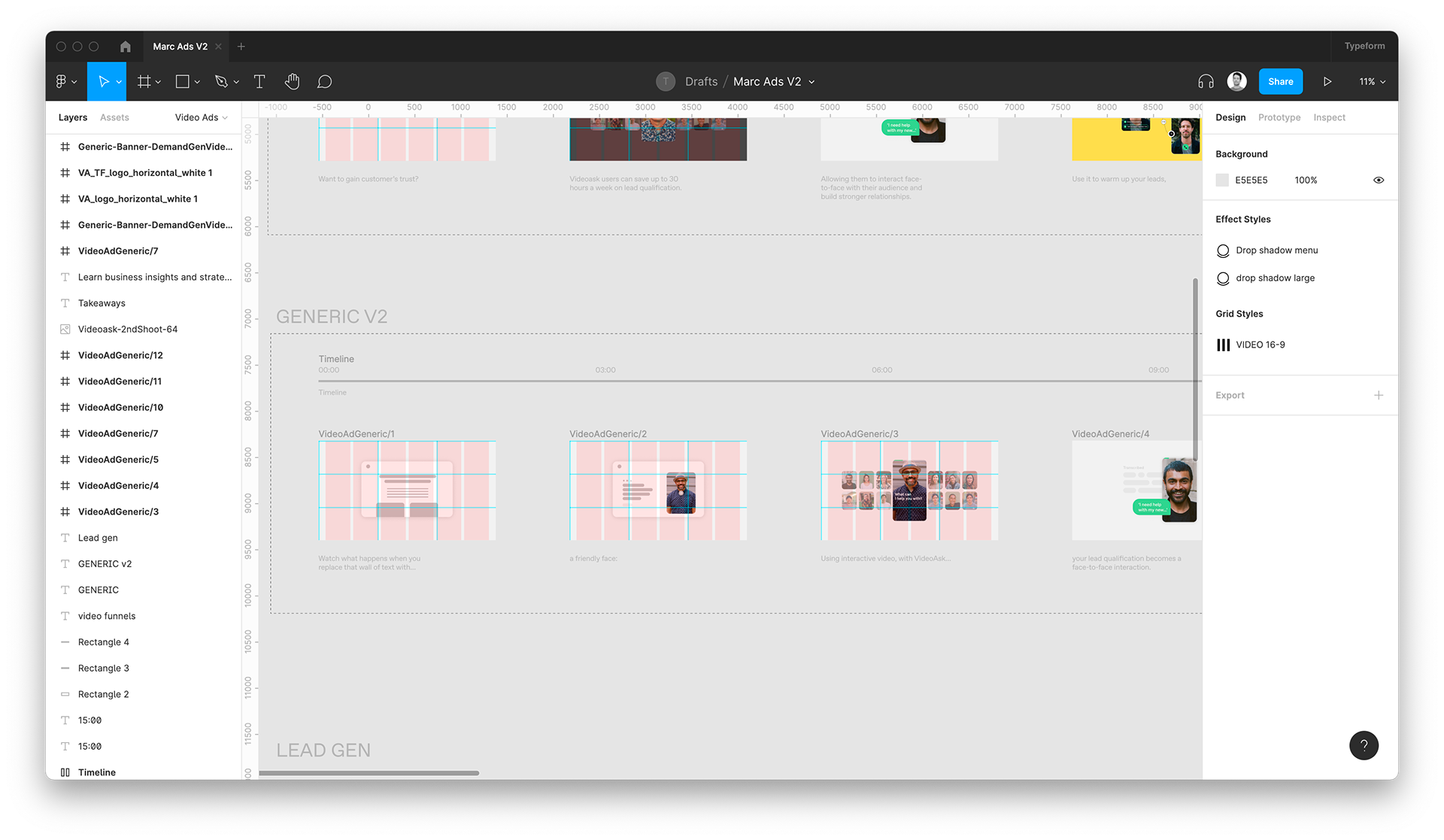Select the Move tool
1444x840 pixels.
coord(104,81)
